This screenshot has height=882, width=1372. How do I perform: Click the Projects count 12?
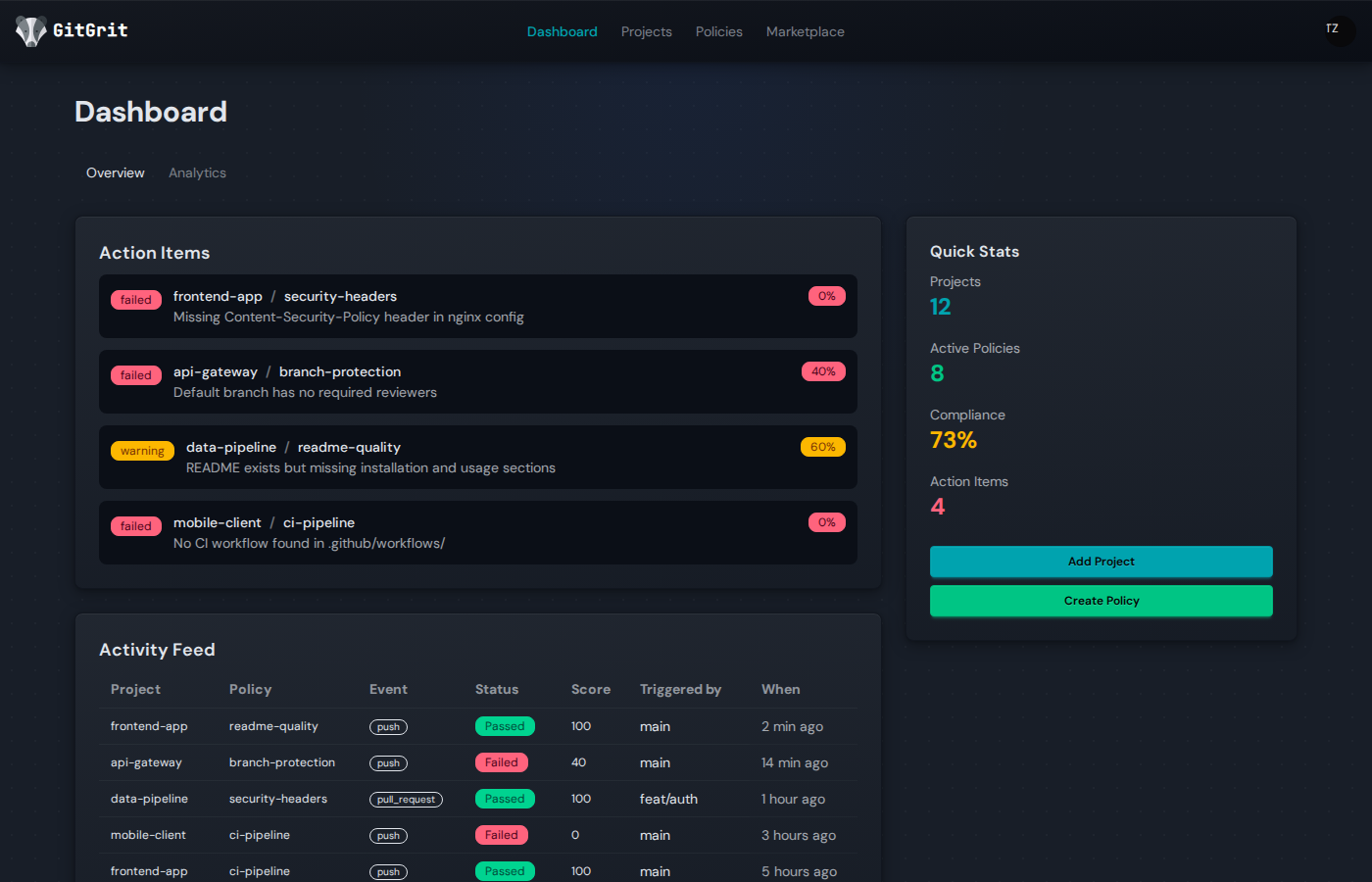pyautogui.click(x=940, y=307)
